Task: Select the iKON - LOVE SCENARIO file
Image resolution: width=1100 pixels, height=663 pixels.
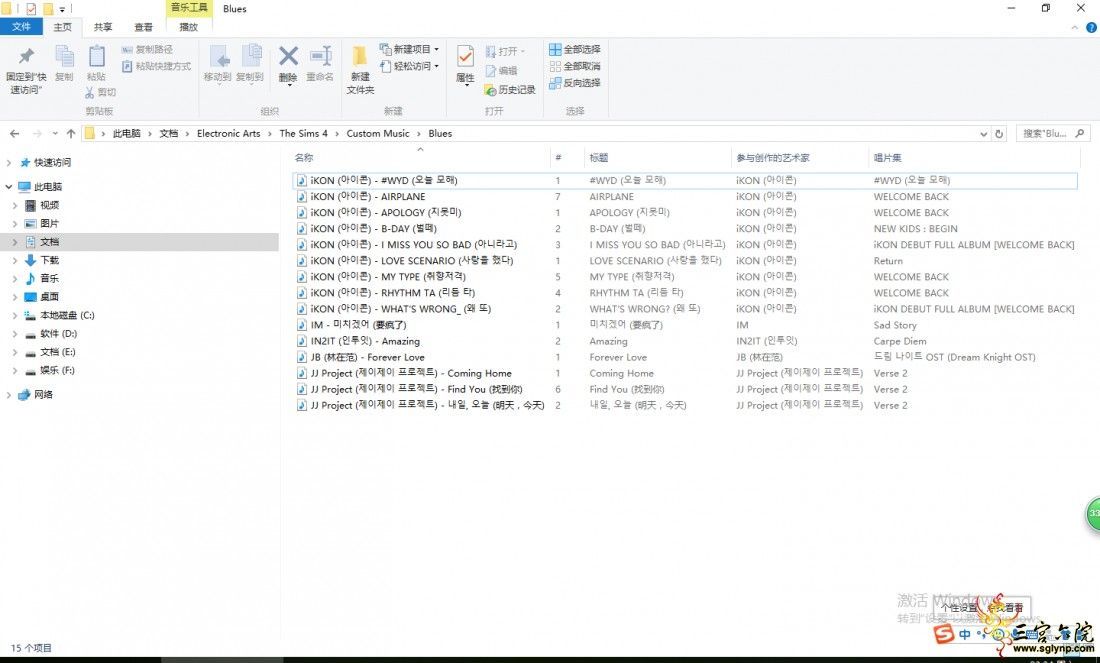Action: click(x=412, y=260)
